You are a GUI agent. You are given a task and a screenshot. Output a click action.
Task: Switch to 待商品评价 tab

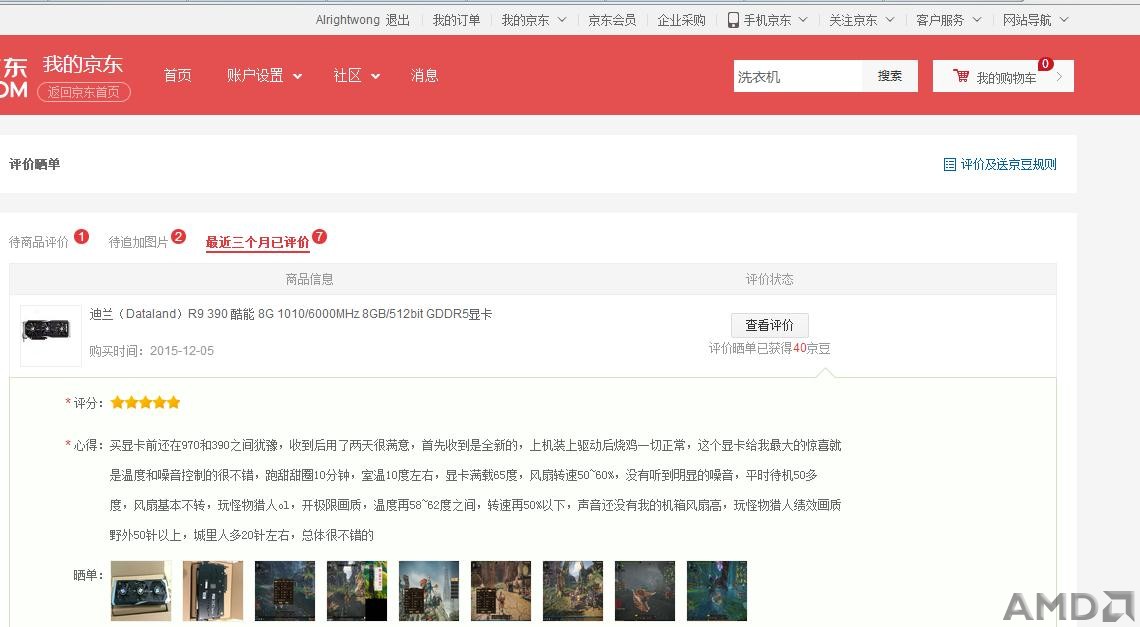39,242
